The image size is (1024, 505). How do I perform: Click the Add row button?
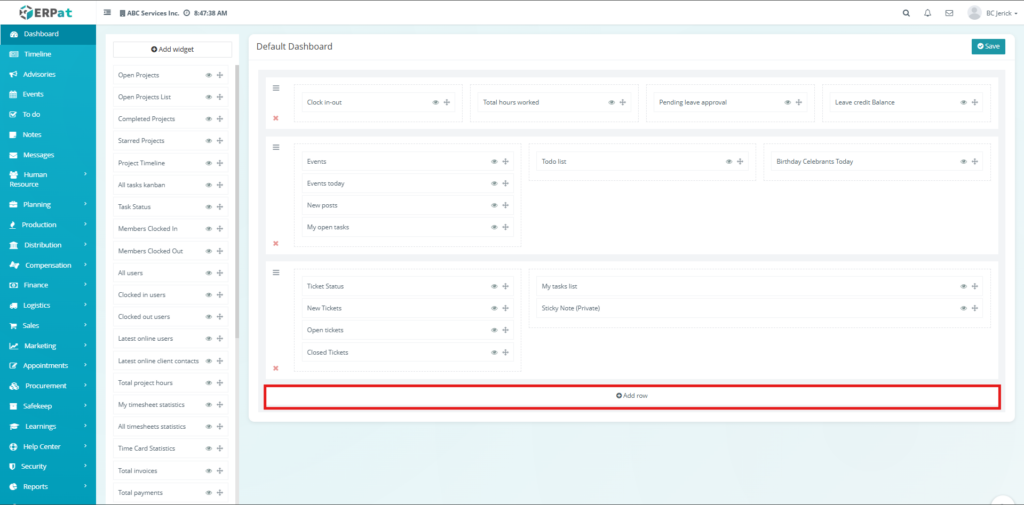pyautogui.click(x=631, y=396)
